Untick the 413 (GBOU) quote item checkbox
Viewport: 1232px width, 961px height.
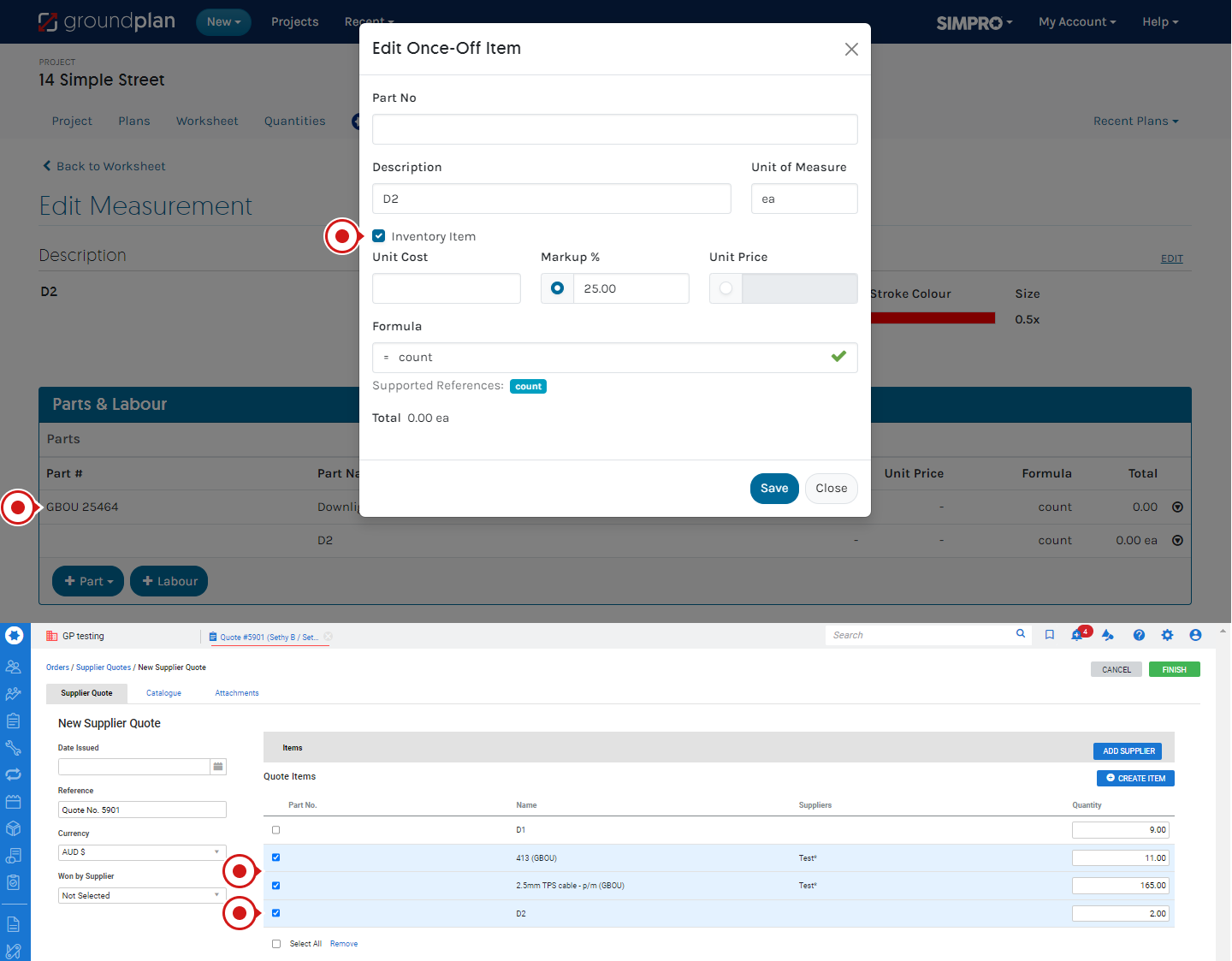pos(275,857)
